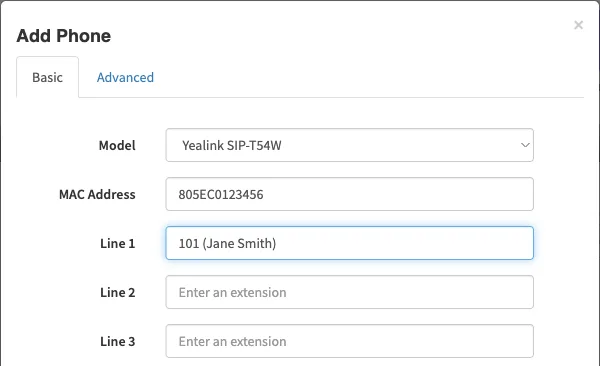This screenshot has height=366, width=600.
Task: Click the Line 1 label
Action: (117, 243)
